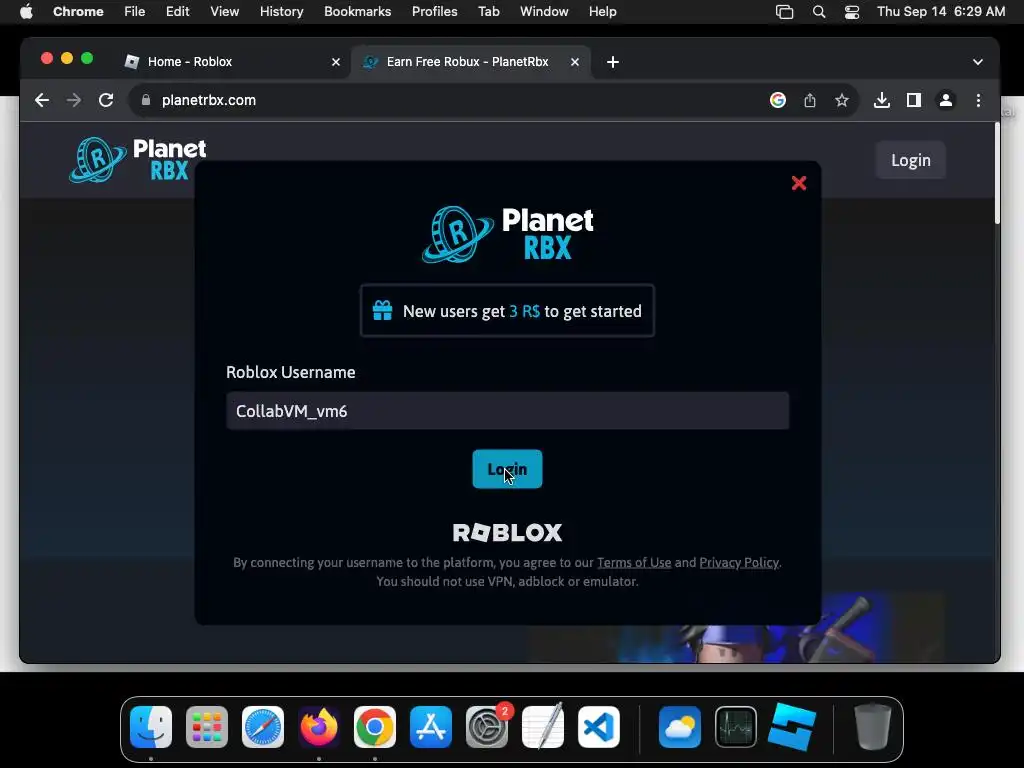Launch Firefox from the dock

pos(319,727)
